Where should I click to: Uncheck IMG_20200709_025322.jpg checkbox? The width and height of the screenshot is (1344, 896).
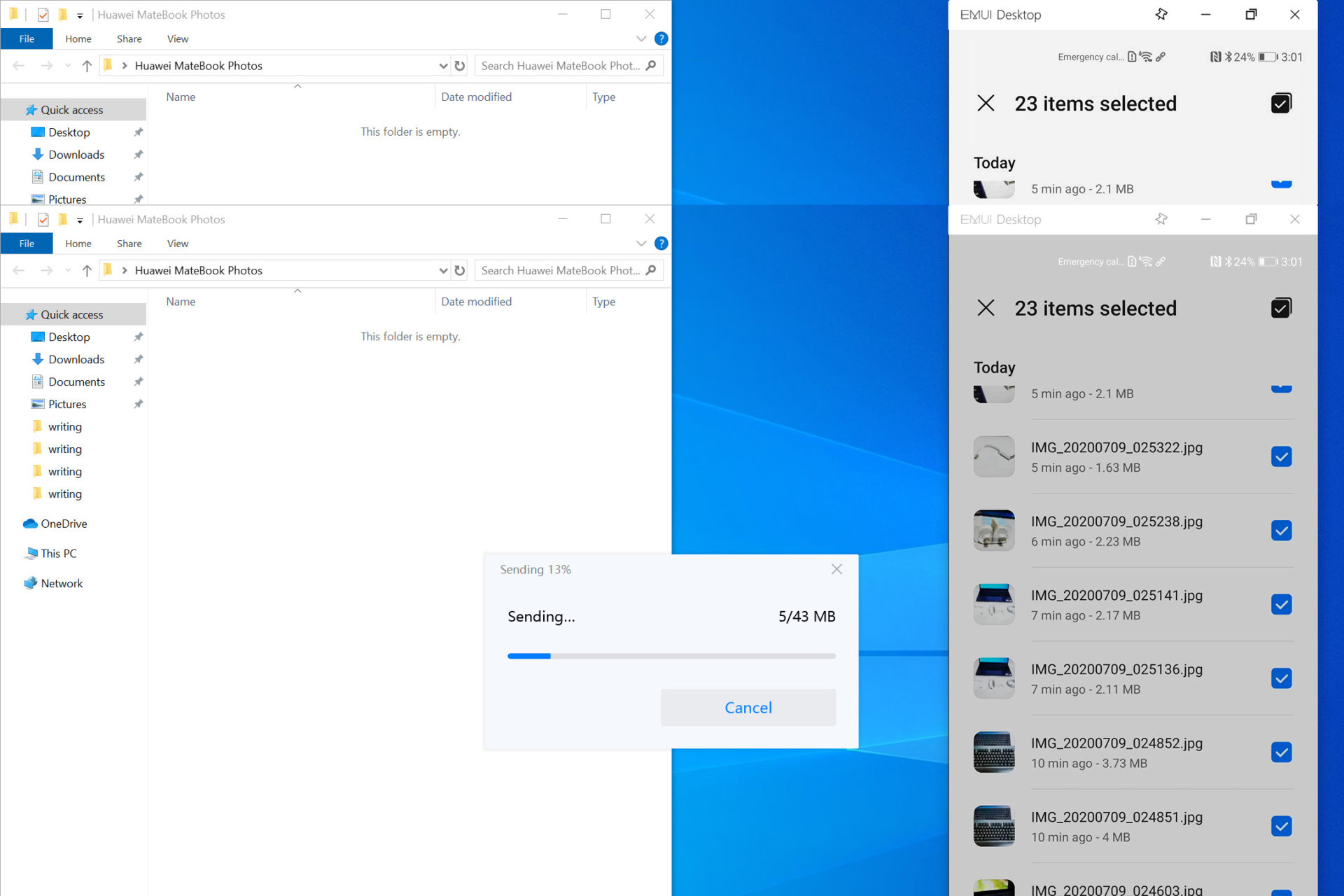1281,456
